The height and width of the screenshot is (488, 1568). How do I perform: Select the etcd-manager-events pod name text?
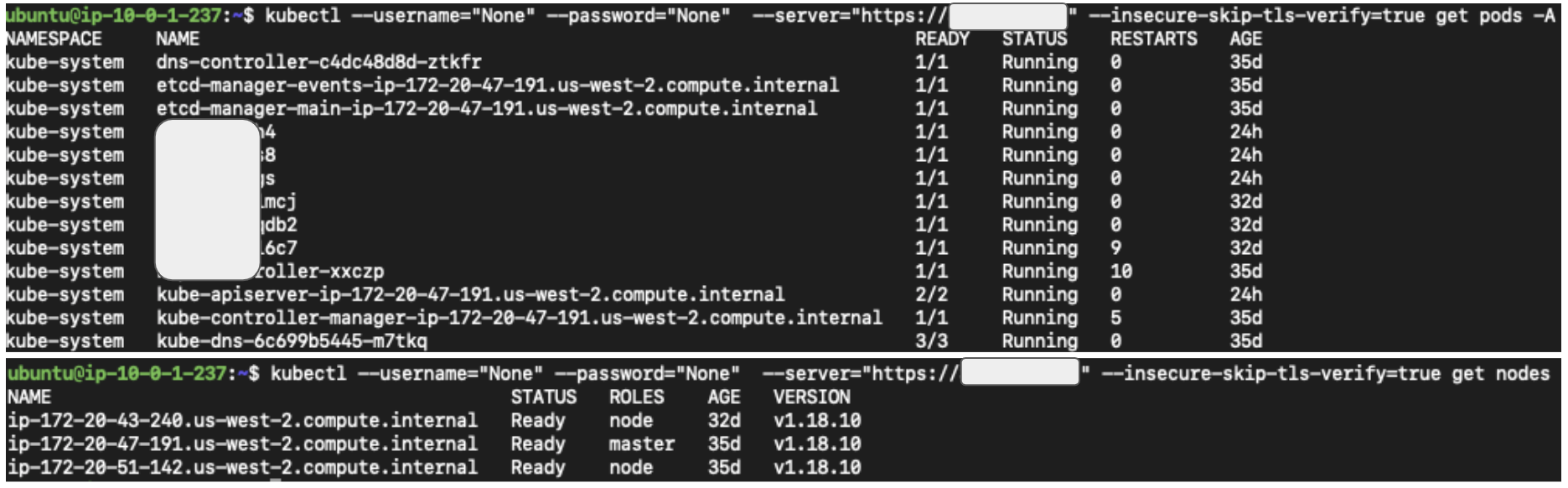click(497, 86)
